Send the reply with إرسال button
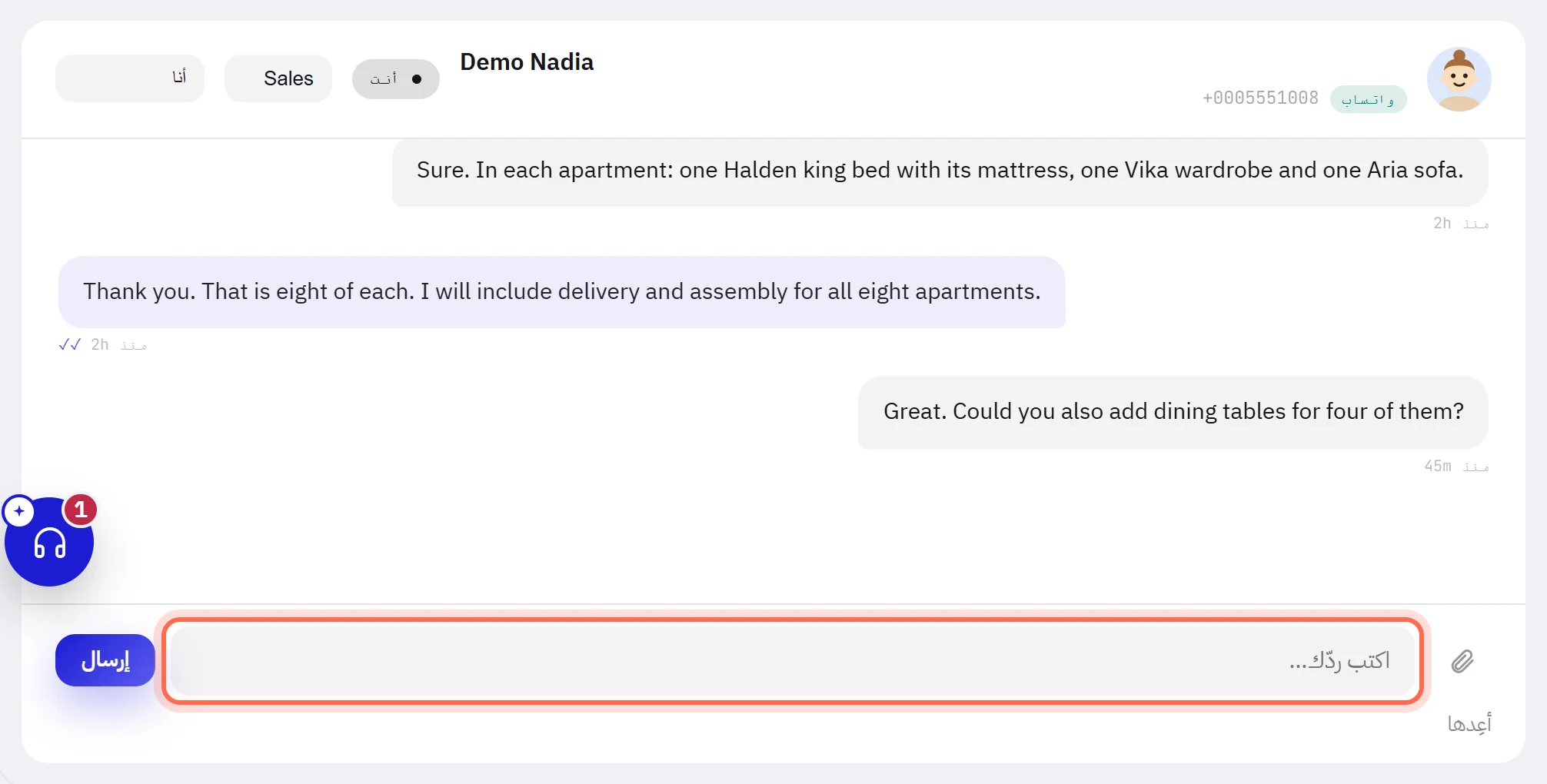The height and width of the screenshot is (784, 1547). [105, 660]
